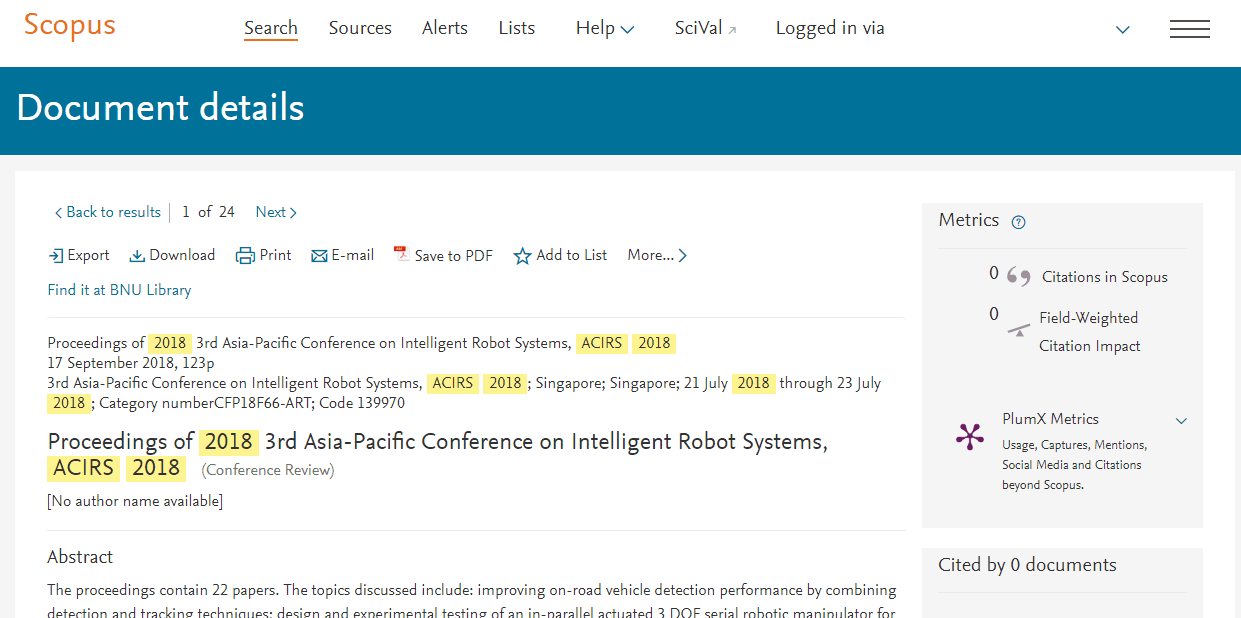This screenshot has height=618, width=1241.
Task: Open Find it at BNU Library link
Action: (x=119, y=290)
